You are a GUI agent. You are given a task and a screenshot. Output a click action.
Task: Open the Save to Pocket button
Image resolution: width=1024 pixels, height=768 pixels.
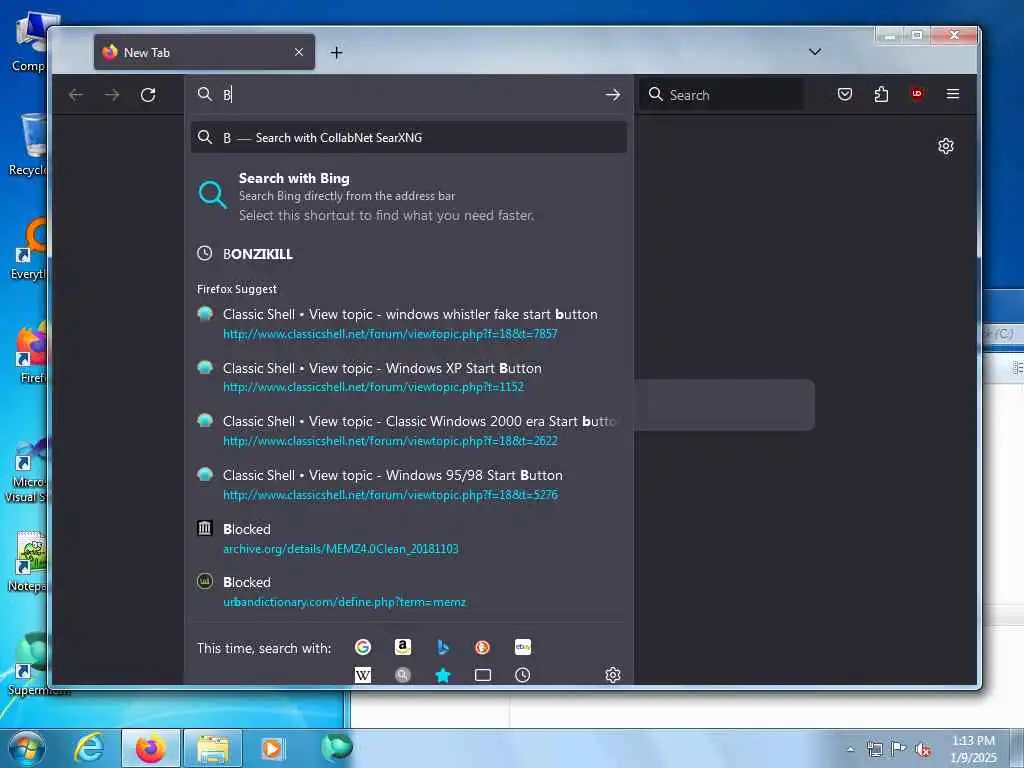pos(845,94)
